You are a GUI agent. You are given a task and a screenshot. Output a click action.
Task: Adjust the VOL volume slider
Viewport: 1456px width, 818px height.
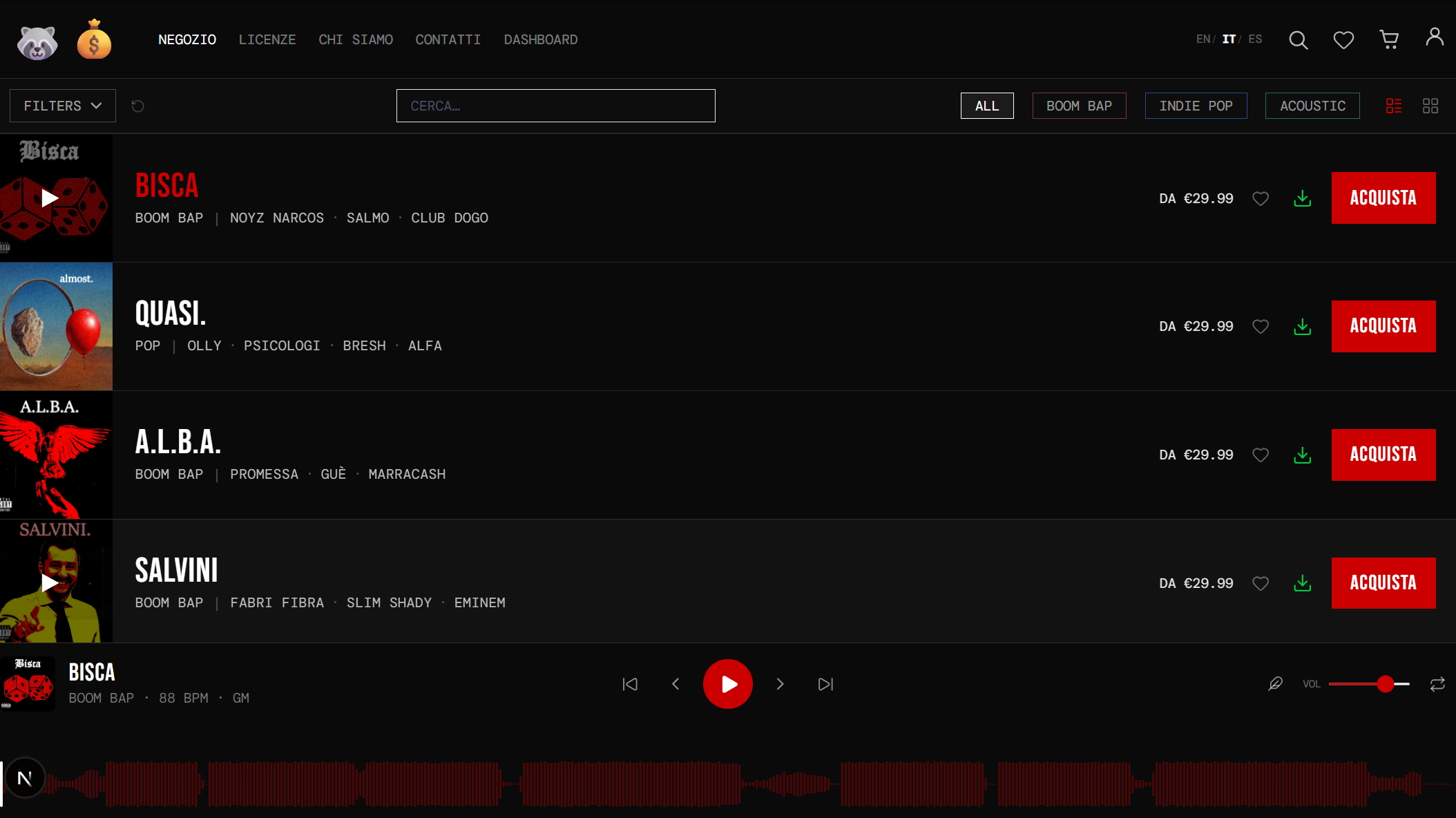[1369, 684]
